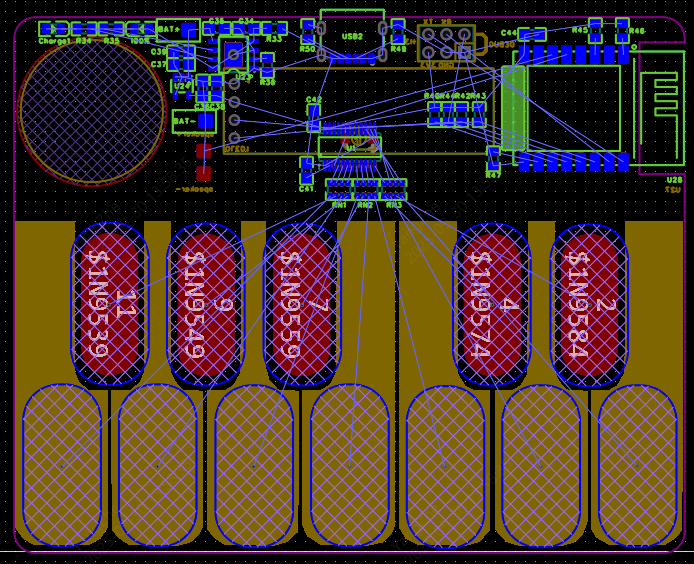Image resolution: width=694 pixels, height=564 pixels.
Task: Click resistor network RN1
Action: [339, 189]
